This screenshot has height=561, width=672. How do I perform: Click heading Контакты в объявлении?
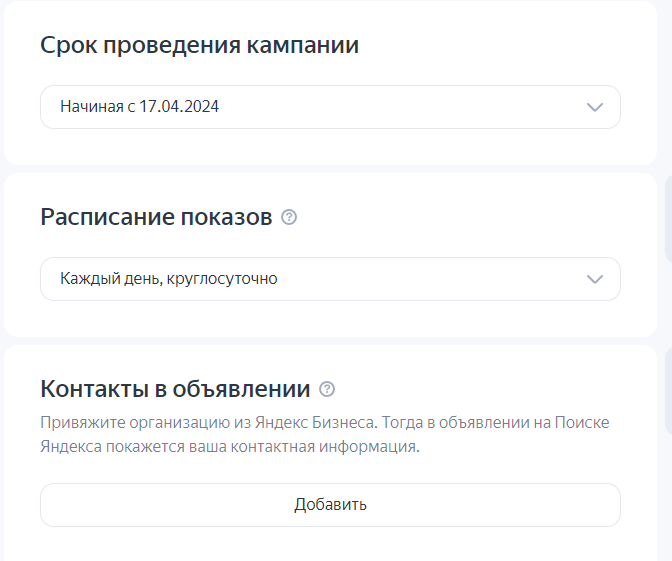(175, 389)
